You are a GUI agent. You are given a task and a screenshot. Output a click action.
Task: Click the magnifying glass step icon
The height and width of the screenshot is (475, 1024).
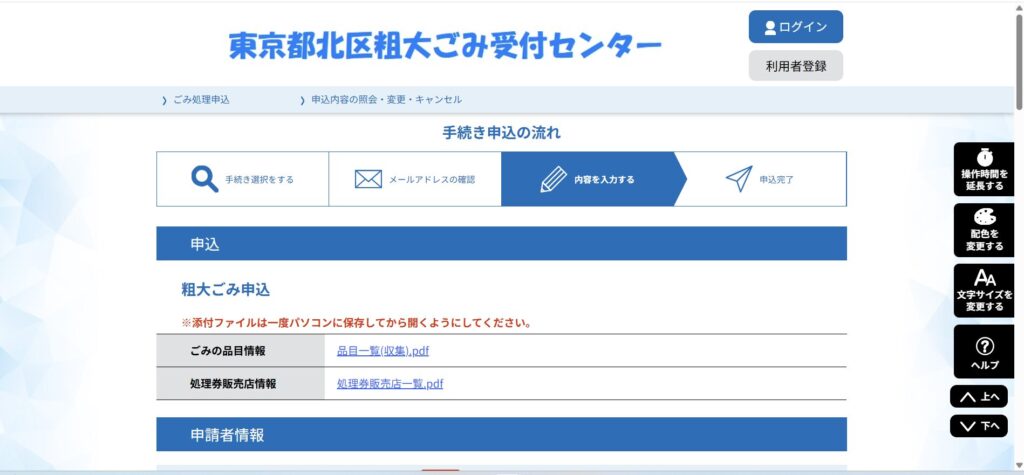(x=204, y=179)
